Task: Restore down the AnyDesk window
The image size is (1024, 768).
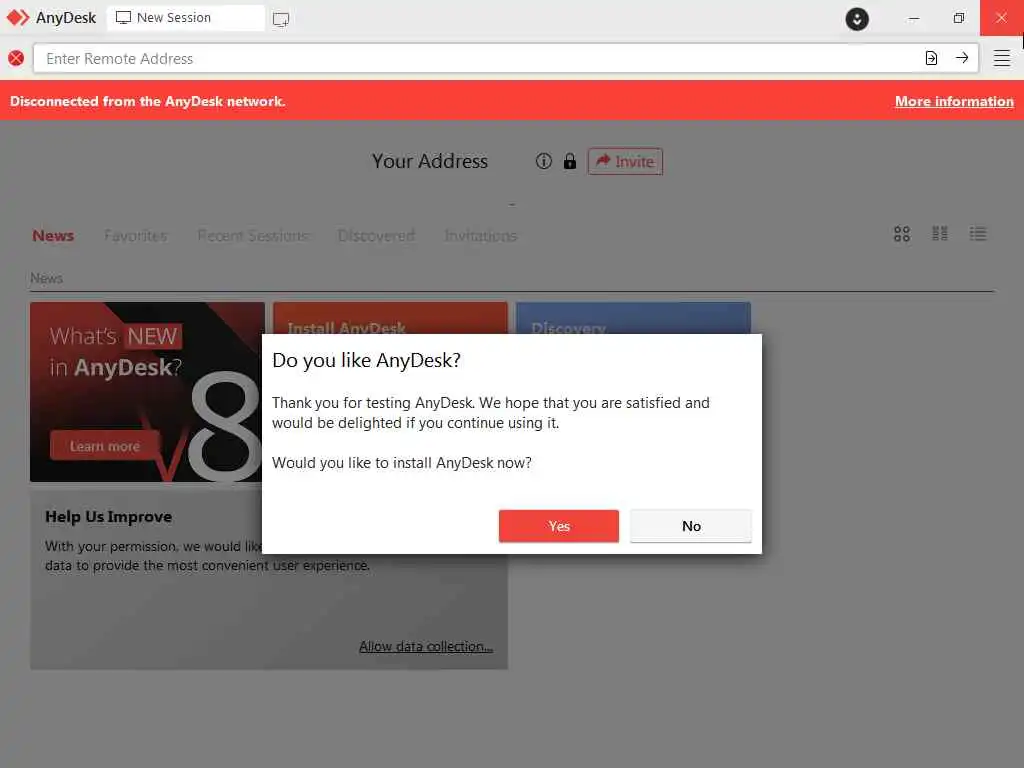Action: coord(958,18)
